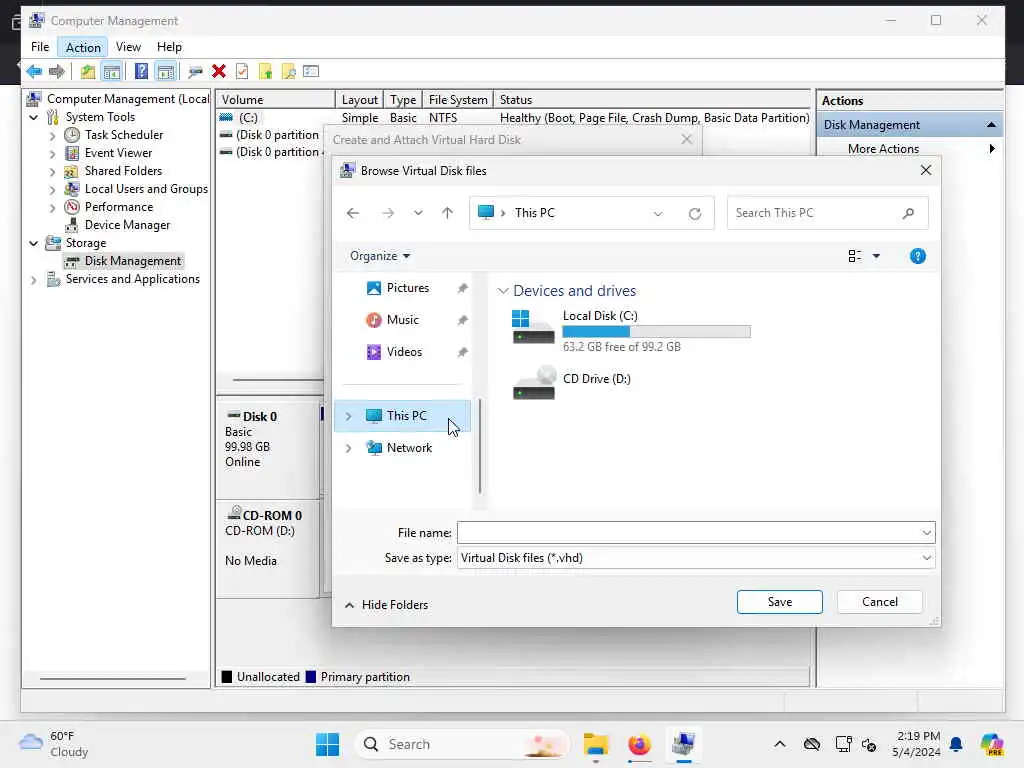Select Videos in the navigation pane
Screen dimensions: 1024x768
click(404, 352)
